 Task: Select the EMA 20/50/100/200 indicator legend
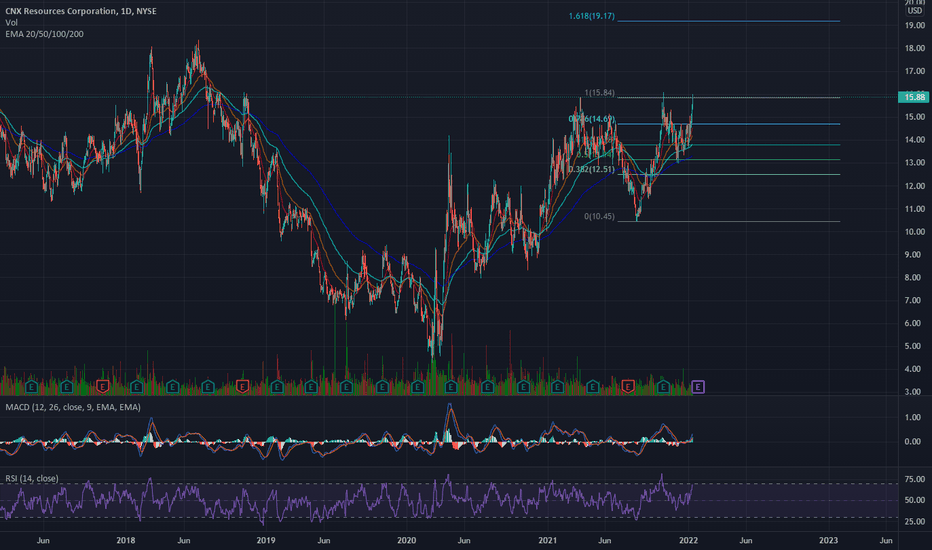click(45, 34)
